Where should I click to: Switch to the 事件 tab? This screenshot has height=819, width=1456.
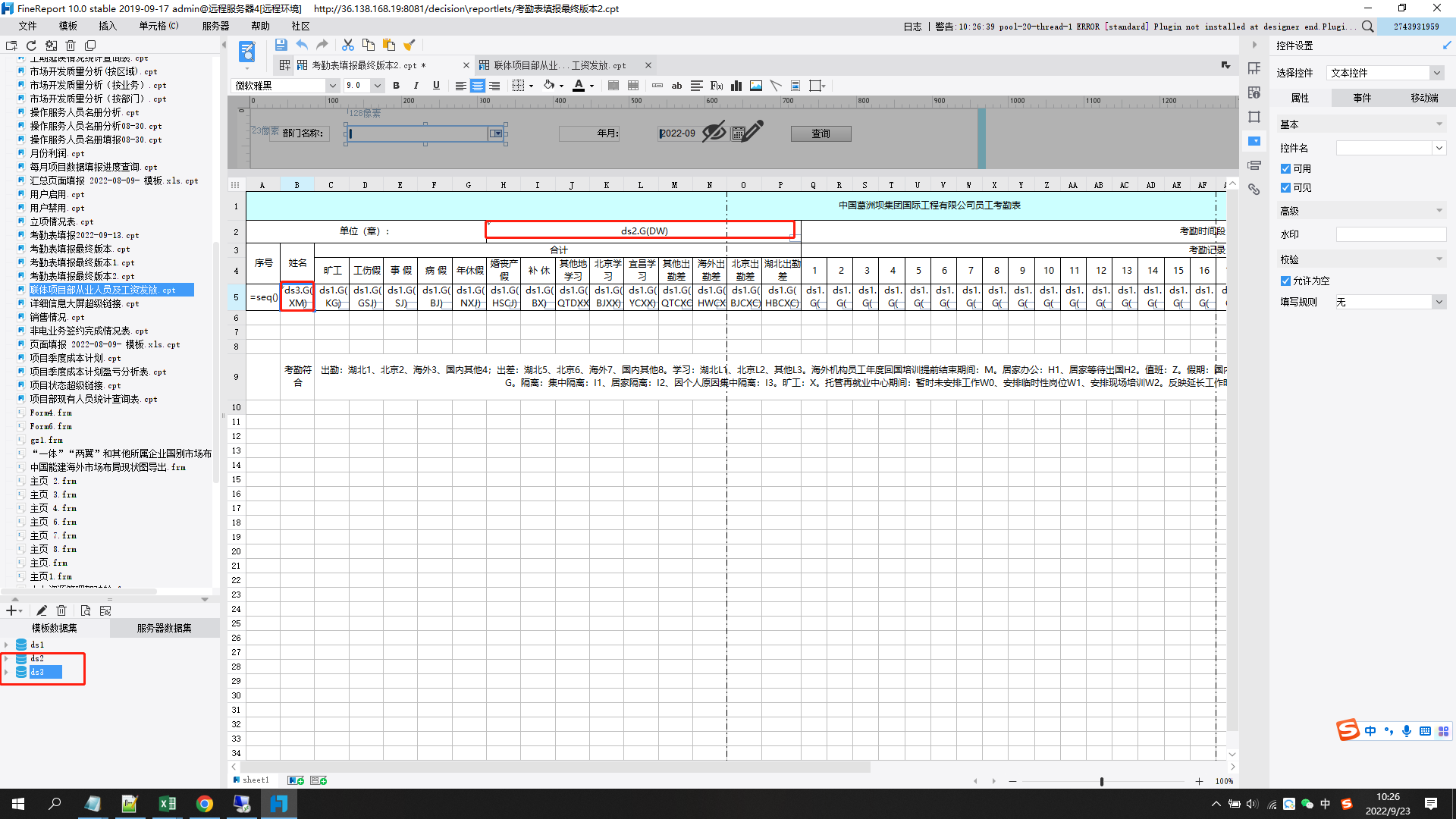(x=1362, y=98)
